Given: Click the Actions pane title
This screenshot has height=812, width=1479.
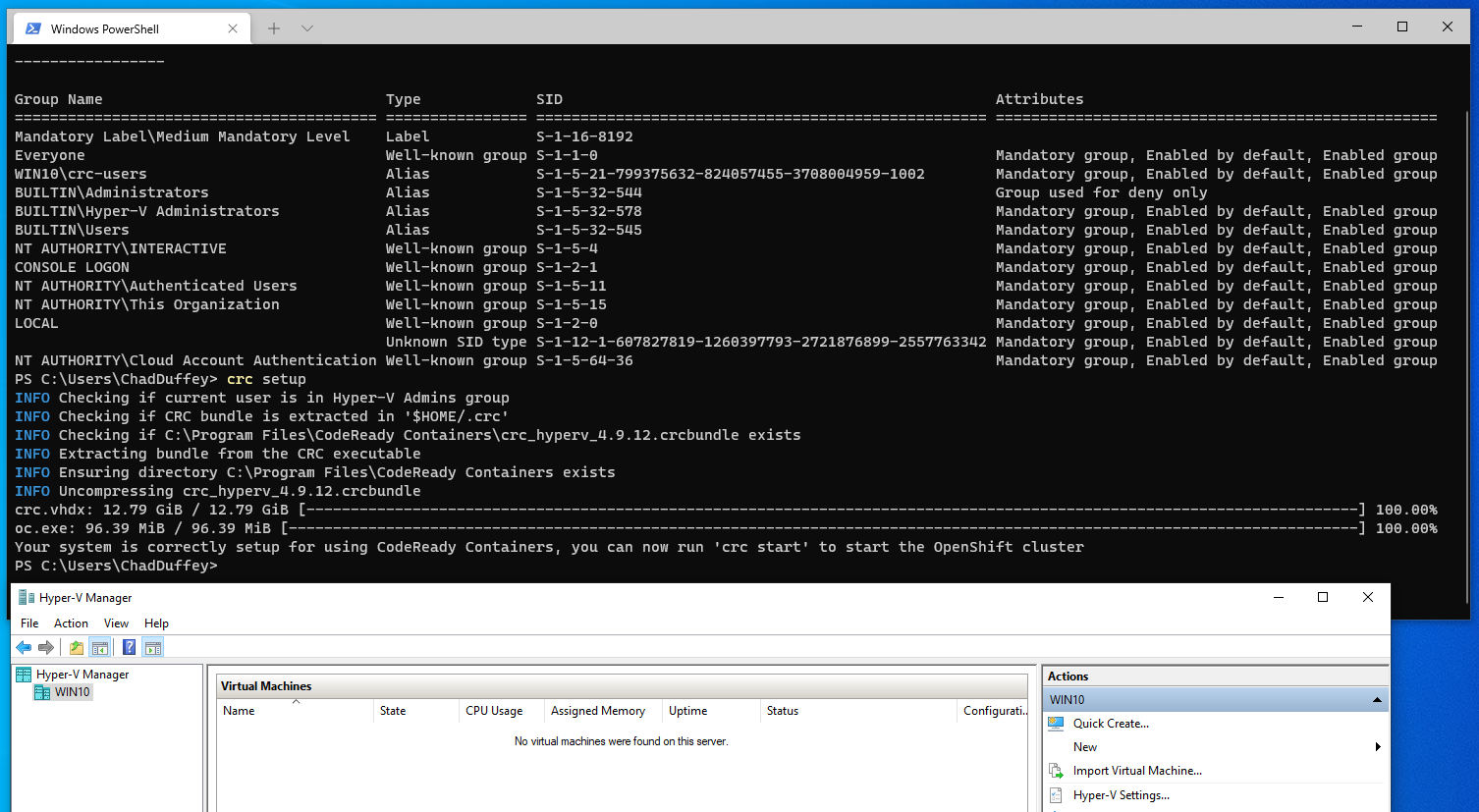Looking at the screenshot, I should [1068, 677].
